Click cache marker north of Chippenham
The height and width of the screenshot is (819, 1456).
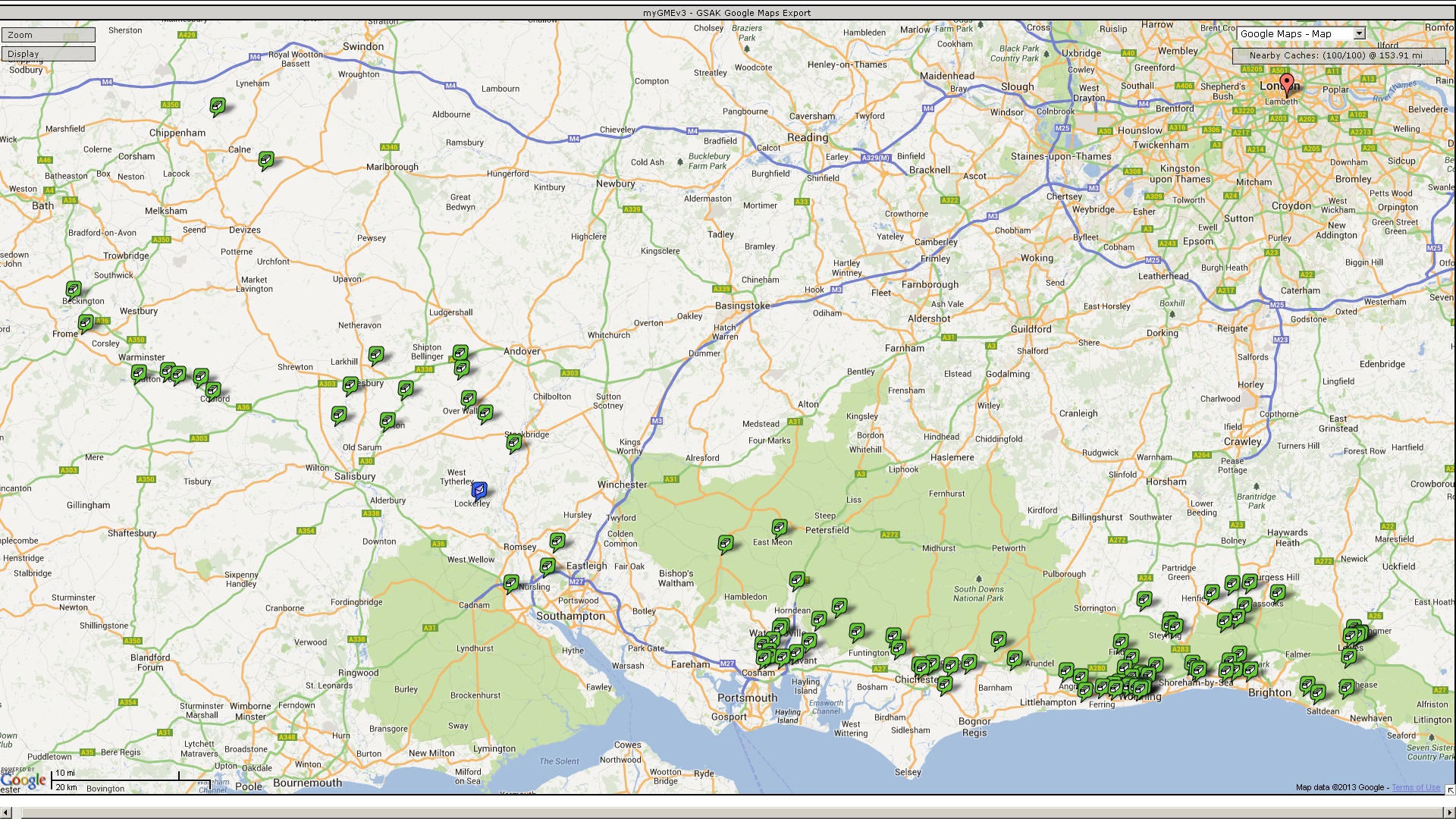(218, 105)
